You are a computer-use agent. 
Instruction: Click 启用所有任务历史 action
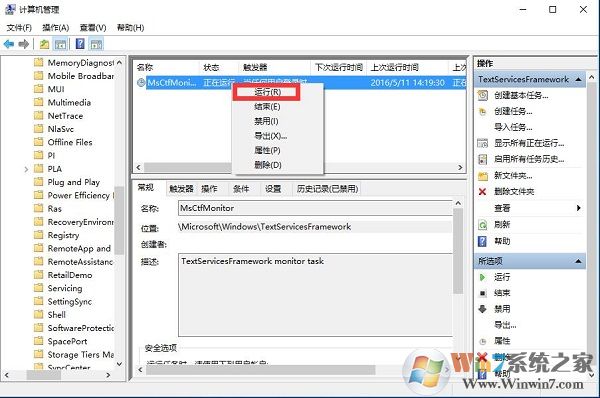click(x=529, y=159)
